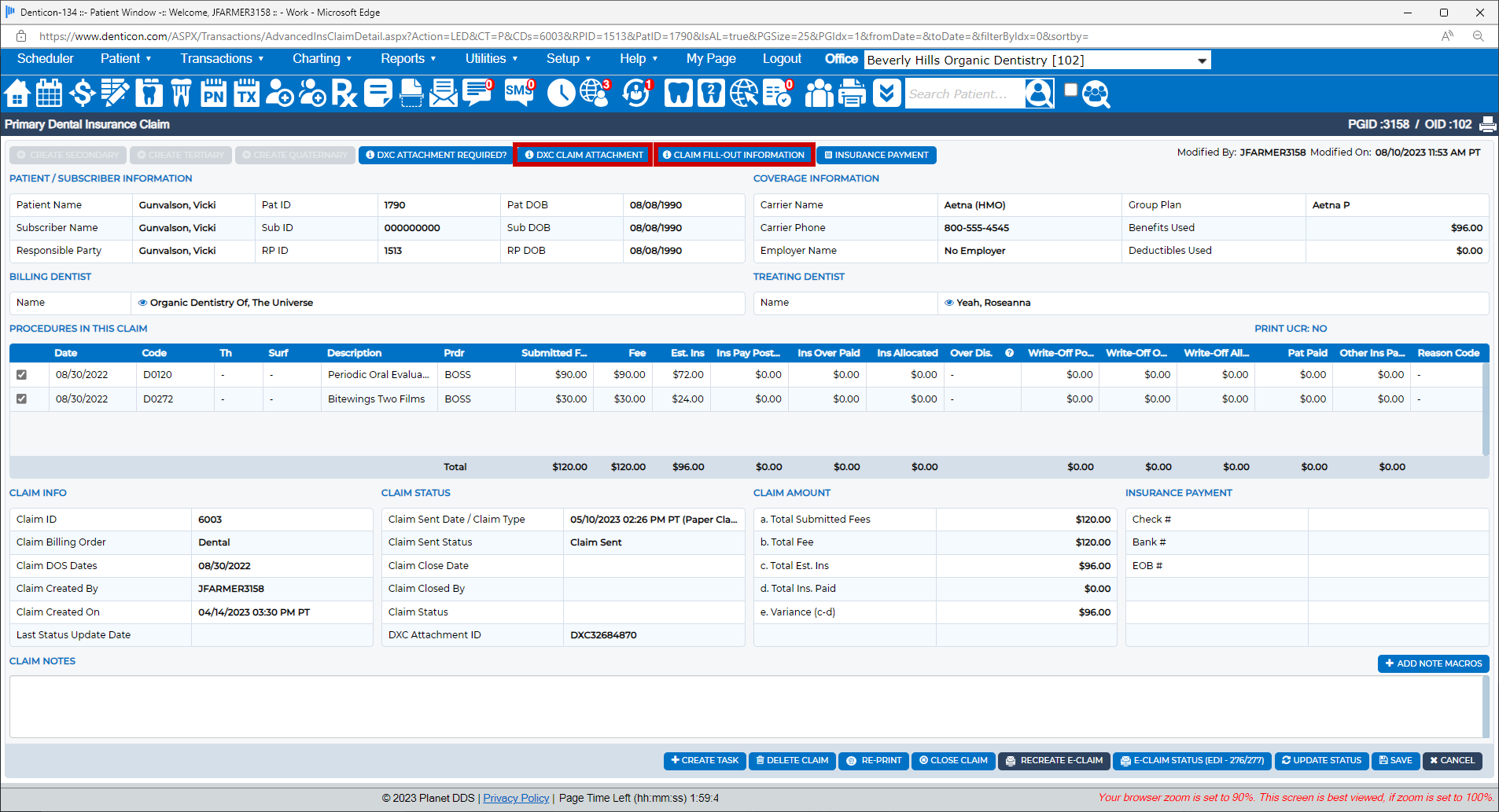Click the Home icon in toolbar
Screen dimensions: 1499x812
pyautogui.click(x=17, y=94)
